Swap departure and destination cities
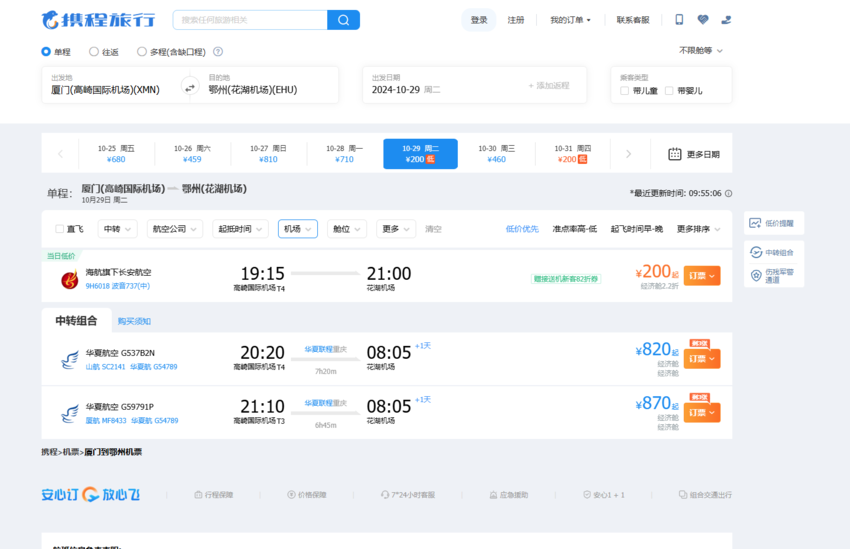850x549 pixels. click(190, 87)
